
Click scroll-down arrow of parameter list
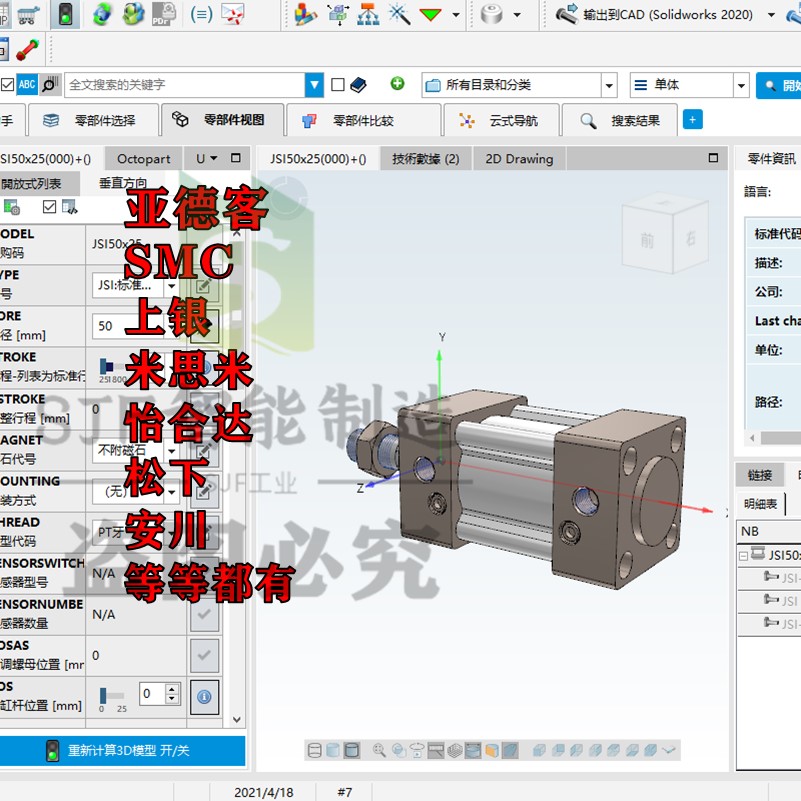click(237, 720)
